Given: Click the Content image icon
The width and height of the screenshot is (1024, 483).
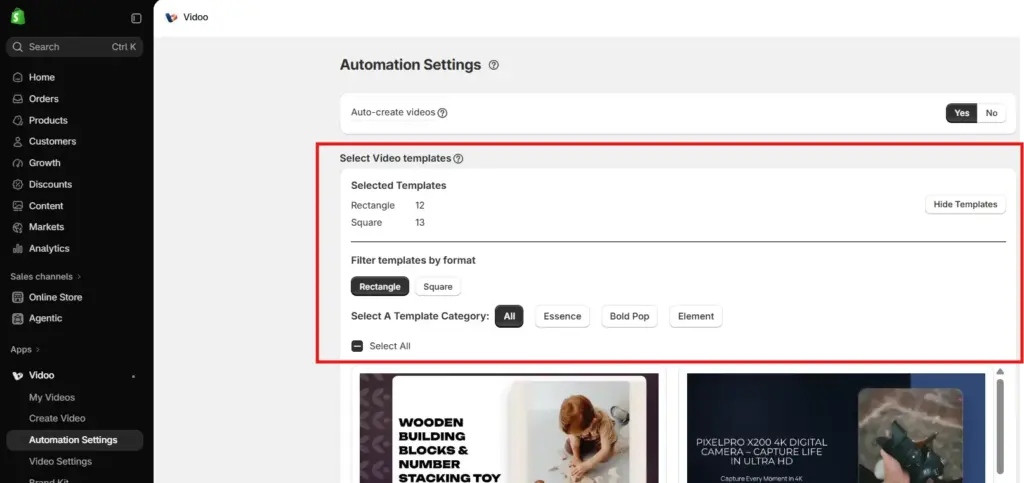Looking at the screenshot, I should [18, 206].
